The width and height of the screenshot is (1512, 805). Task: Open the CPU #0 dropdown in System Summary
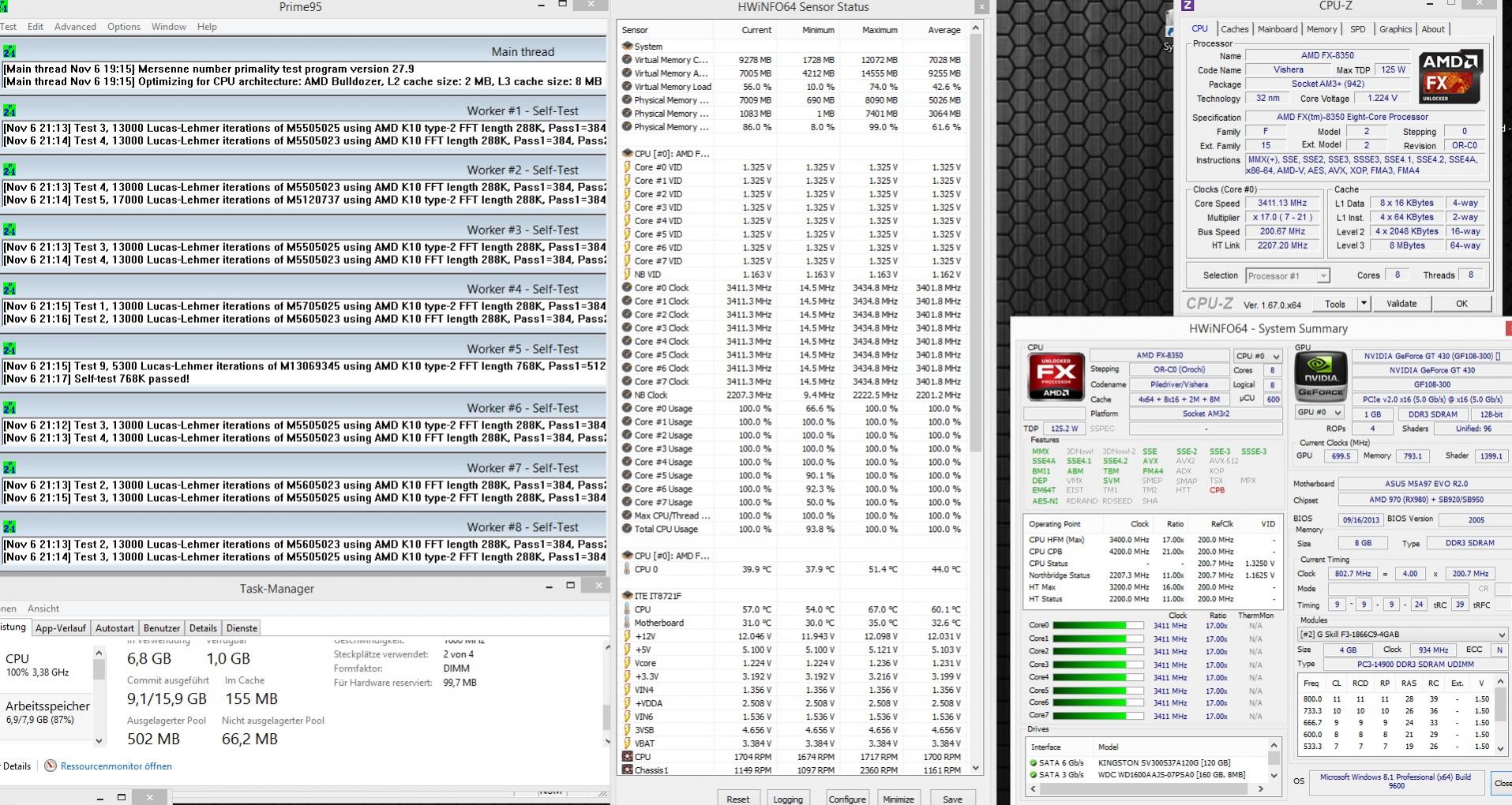coord(1258,356)
